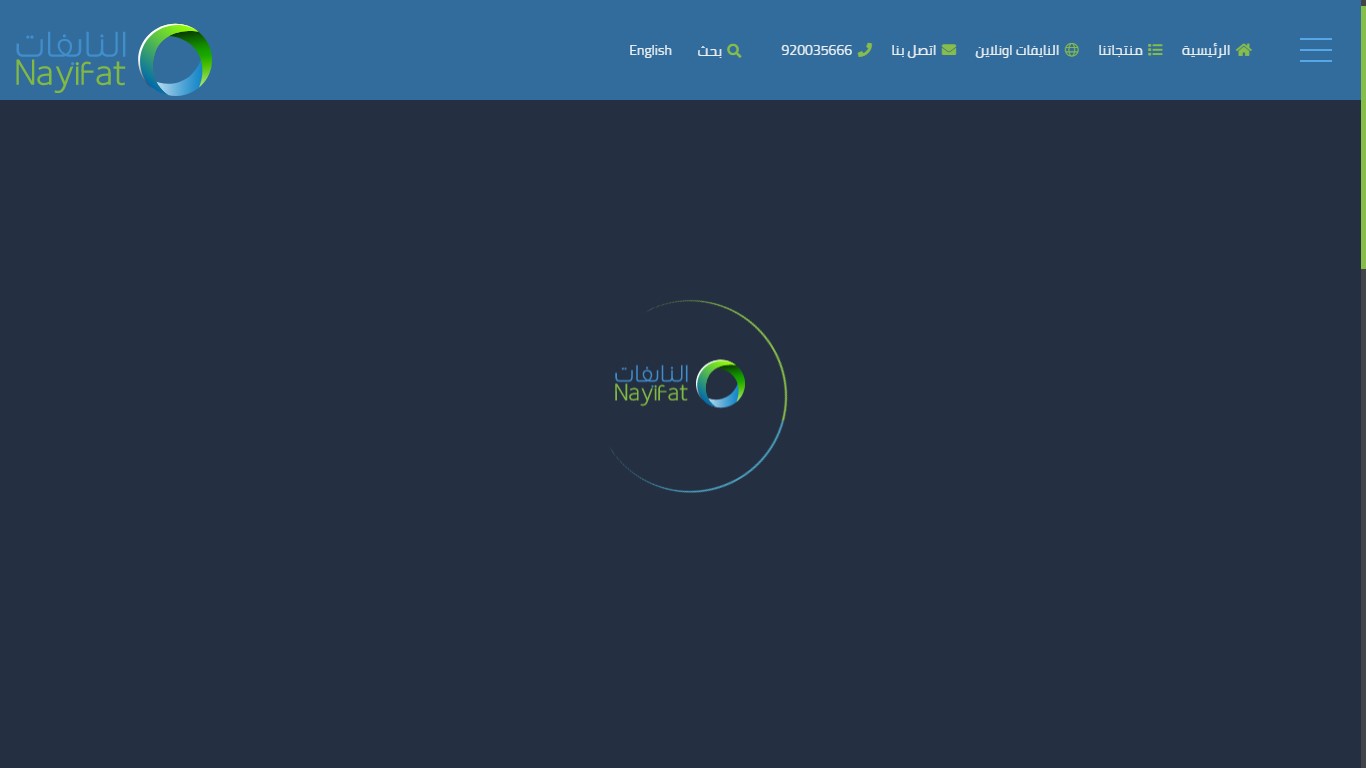1366x768 pixels.
Task: Click the globe icon beside النايفات اونلاين
Action: click(x=1071, y=50)
